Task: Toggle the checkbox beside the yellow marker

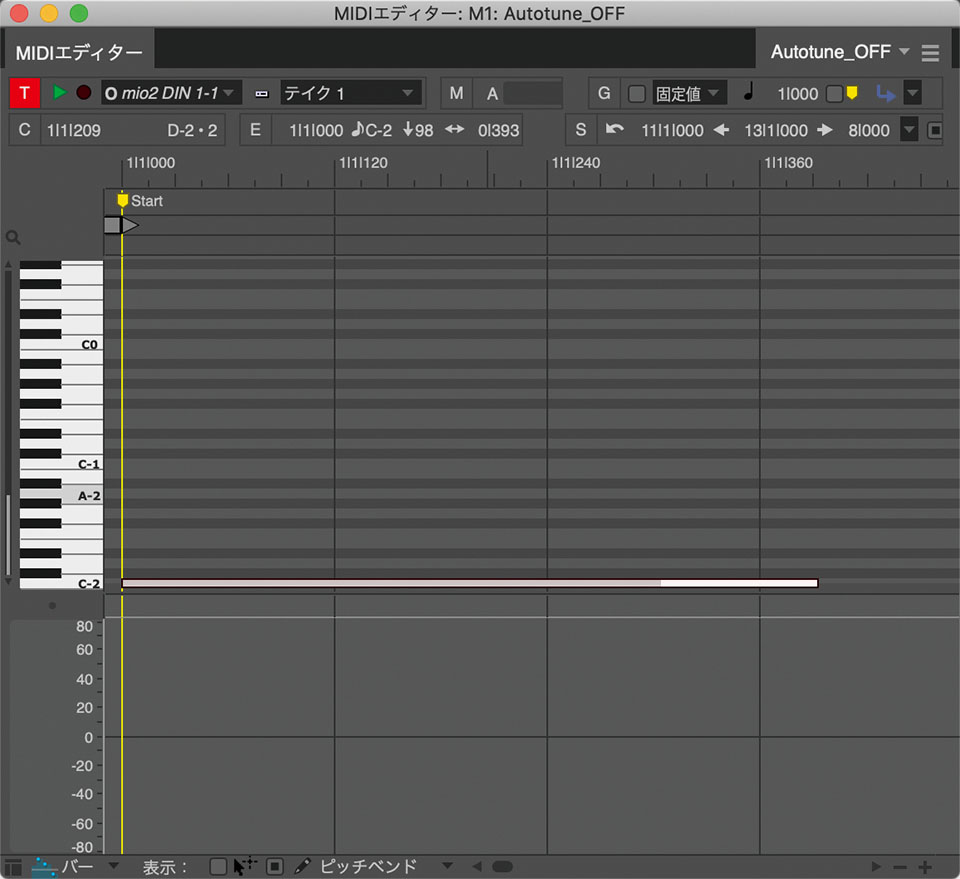Action: (834, 94)
